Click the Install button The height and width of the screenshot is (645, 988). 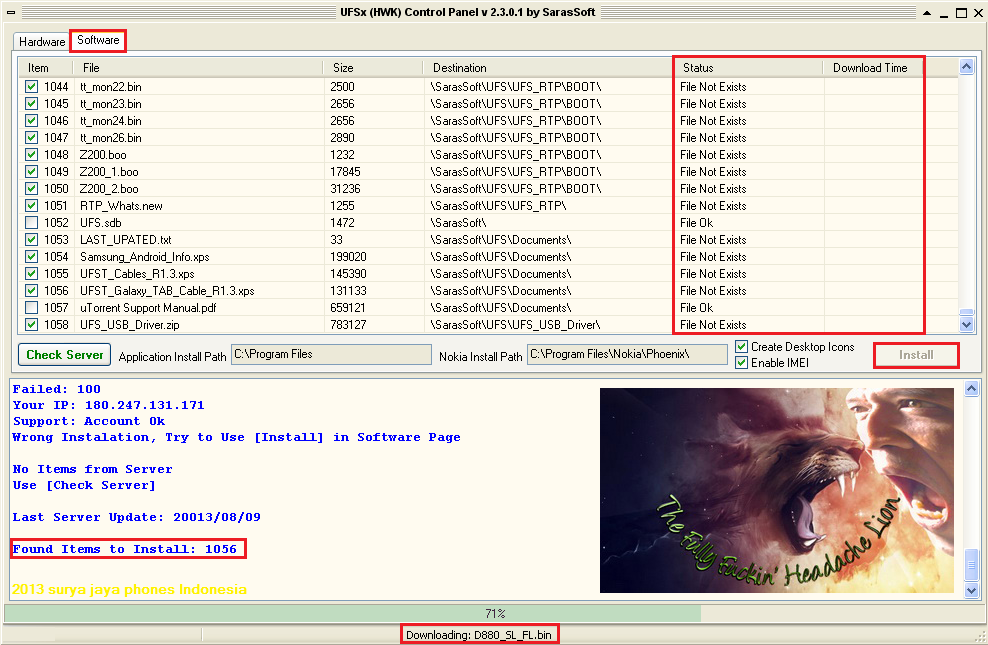[x=916, y=355]
